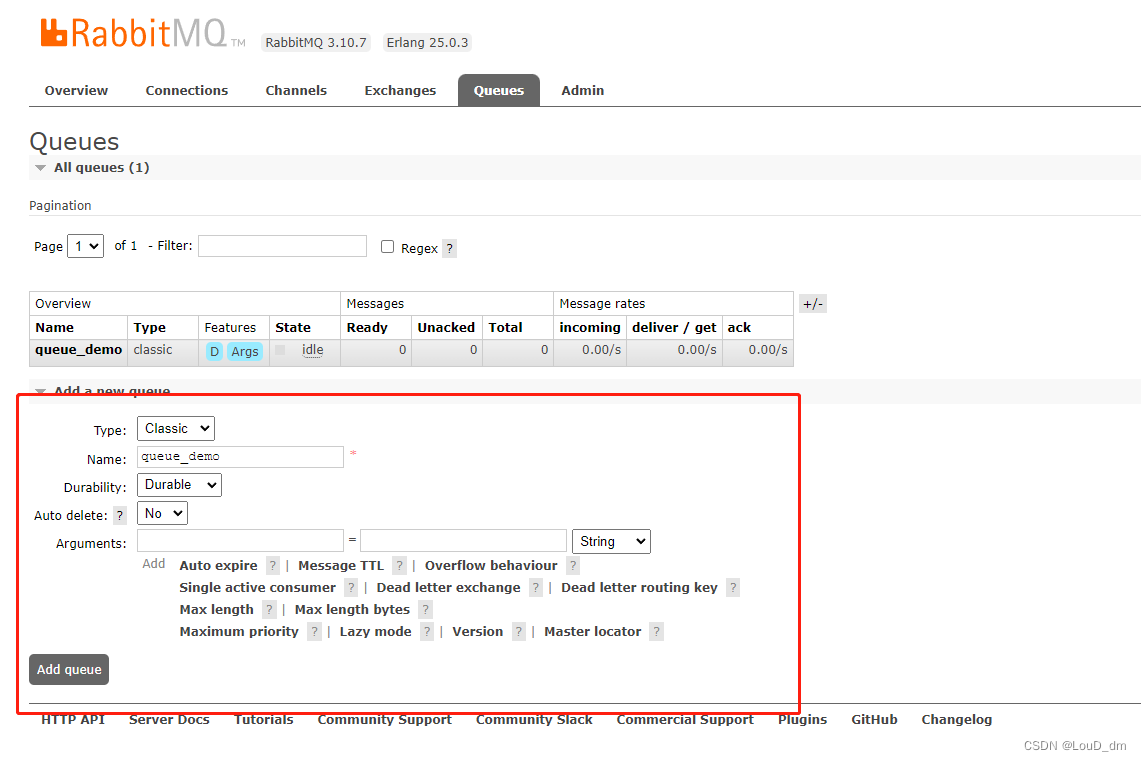Image resolution: width=1141 pixels, height=761 pixels.
Task: Open the String argument type dropdown
Action: 611,541
